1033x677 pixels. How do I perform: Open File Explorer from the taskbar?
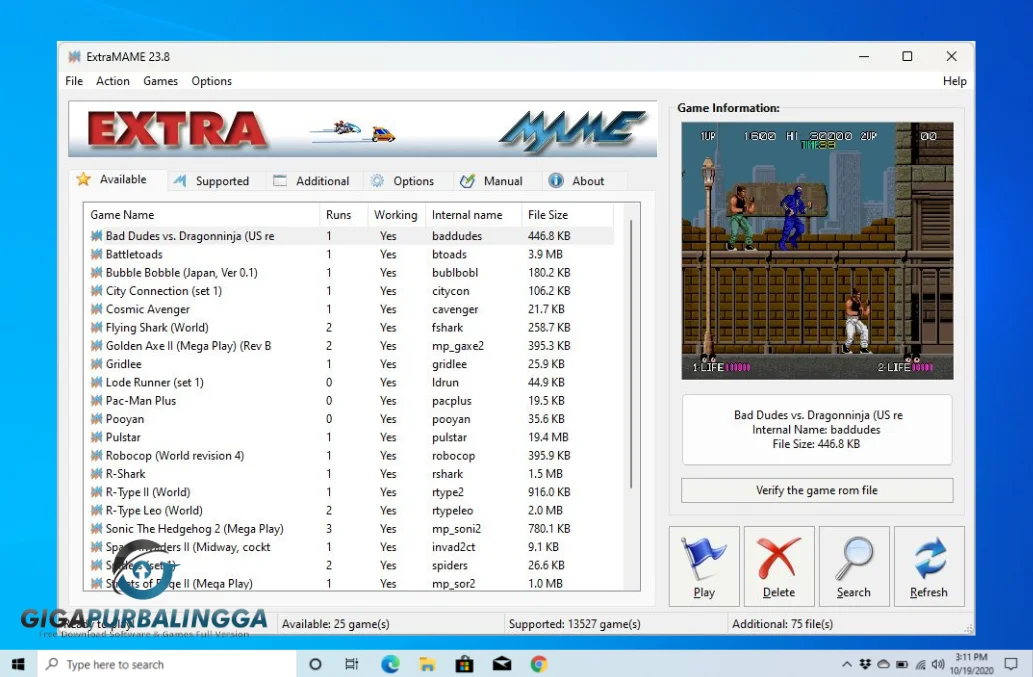coord(427,664)
